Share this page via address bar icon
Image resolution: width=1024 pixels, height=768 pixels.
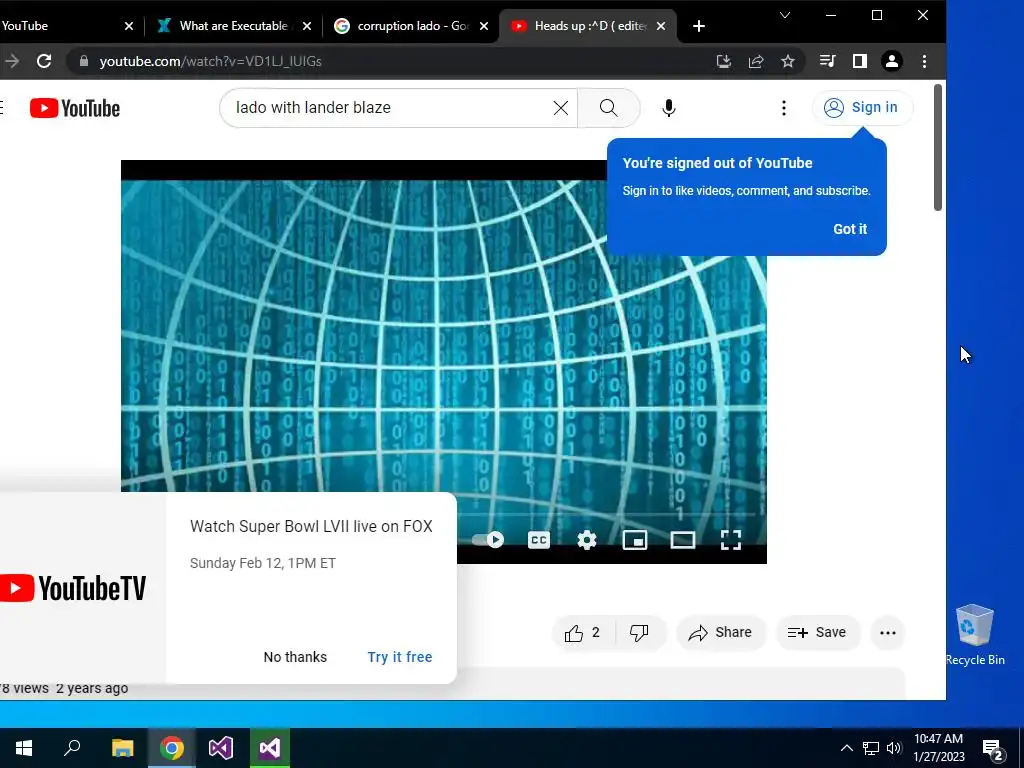[x=756, y=61]
